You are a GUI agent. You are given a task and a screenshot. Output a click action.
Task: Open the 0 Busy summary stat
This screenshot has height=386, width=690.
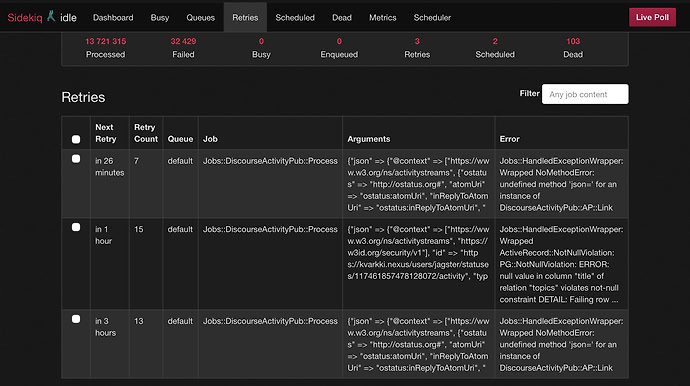tap(261, 48)
